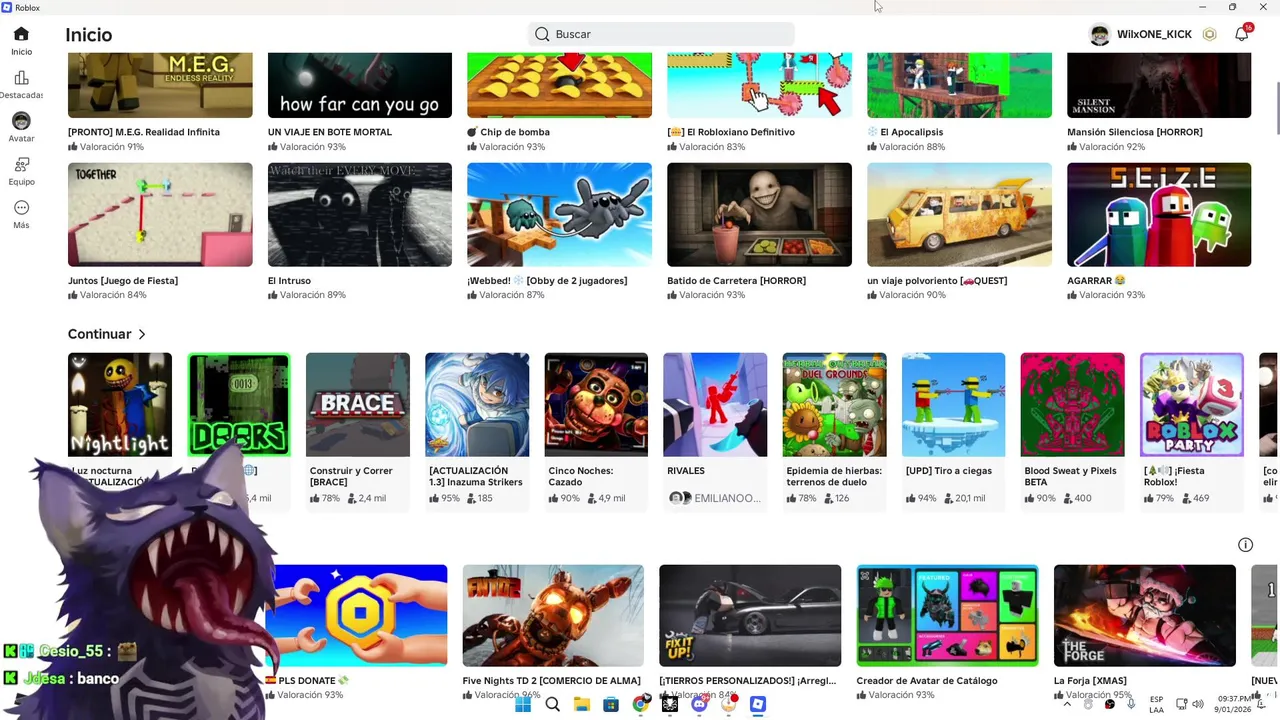
Task: Open La Forja [XMAS] thumbnail
Action: click(x=1145, y=615)
